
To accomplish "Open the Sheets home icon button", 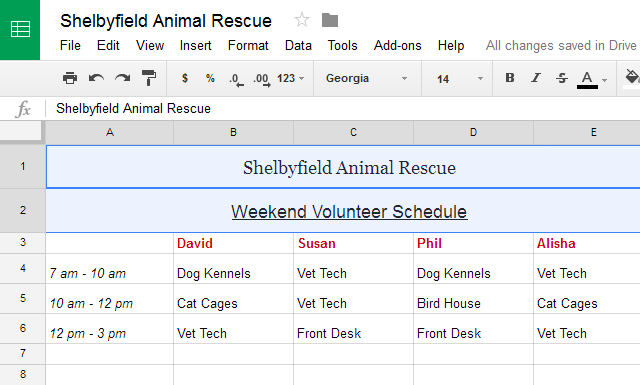I will click(x=20, y=30).
